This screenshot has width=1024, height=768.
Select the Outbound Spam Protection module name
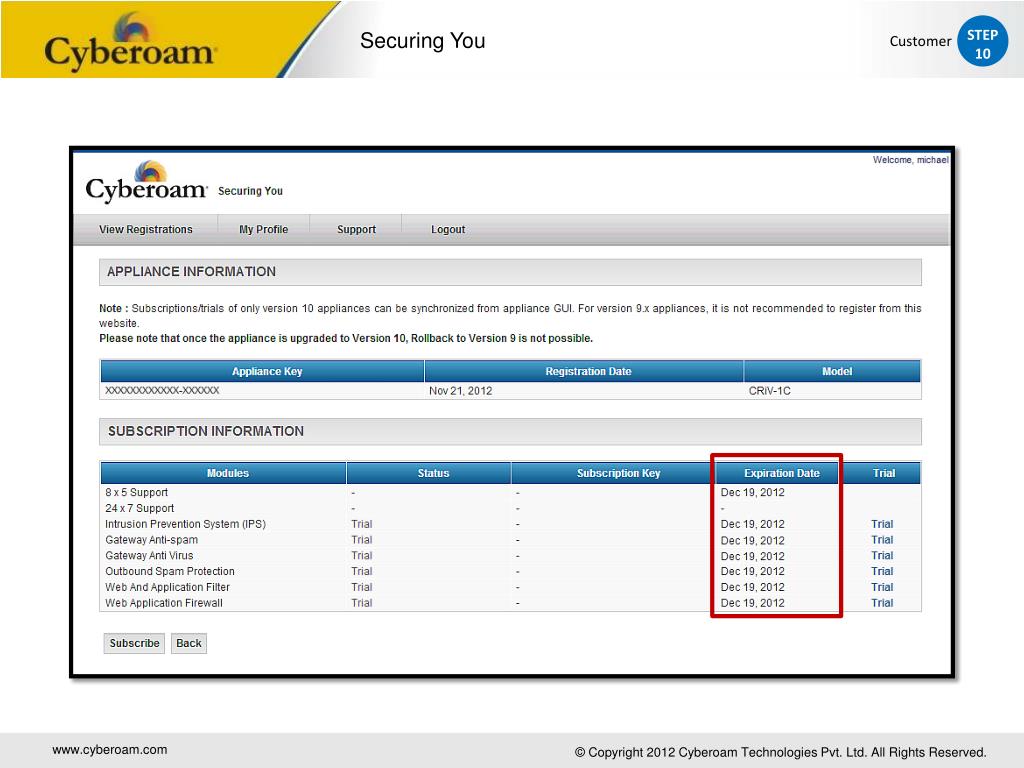coord(170,571)
